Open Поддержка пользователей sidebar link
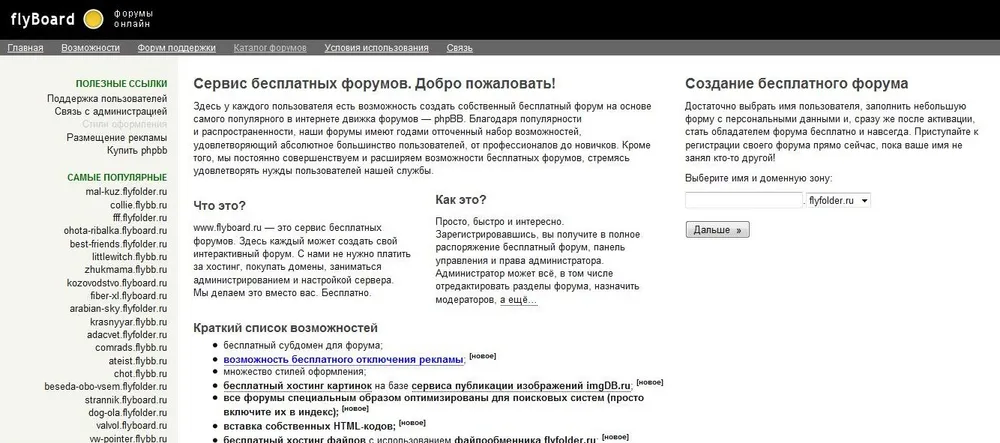The image size is (1000, 443). point(107,98)
